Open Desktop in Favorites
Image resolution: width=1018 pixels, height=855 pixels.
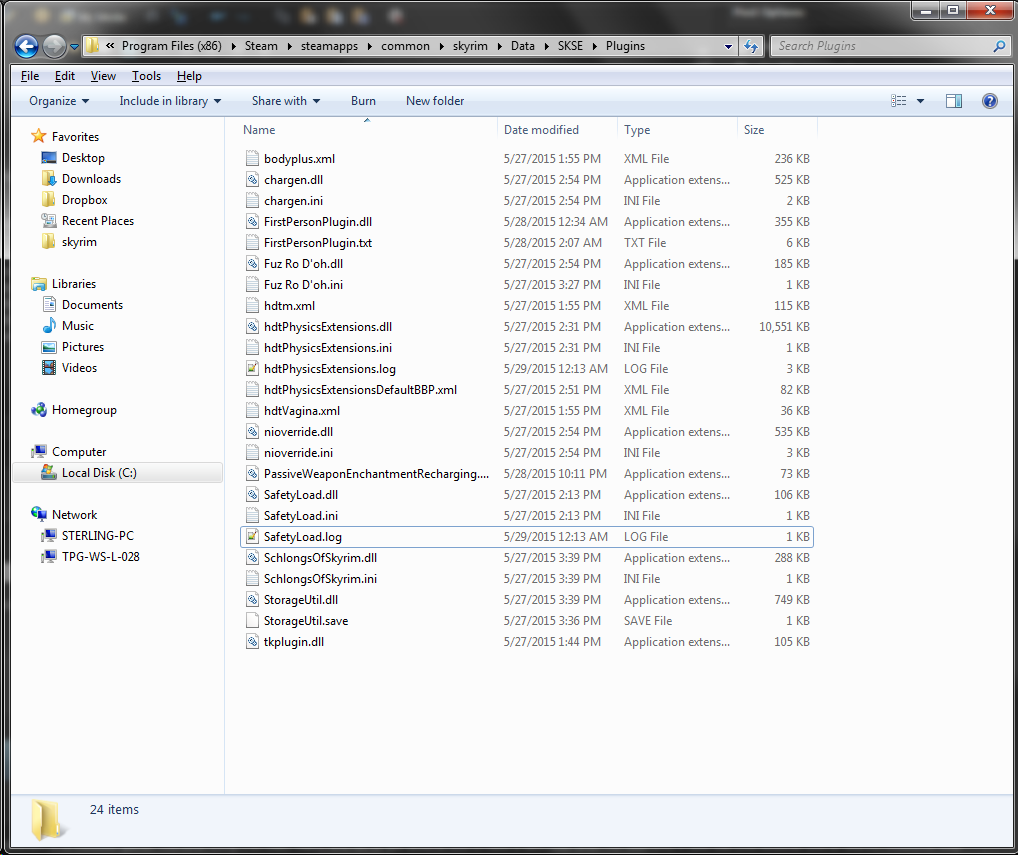[82, 158]
